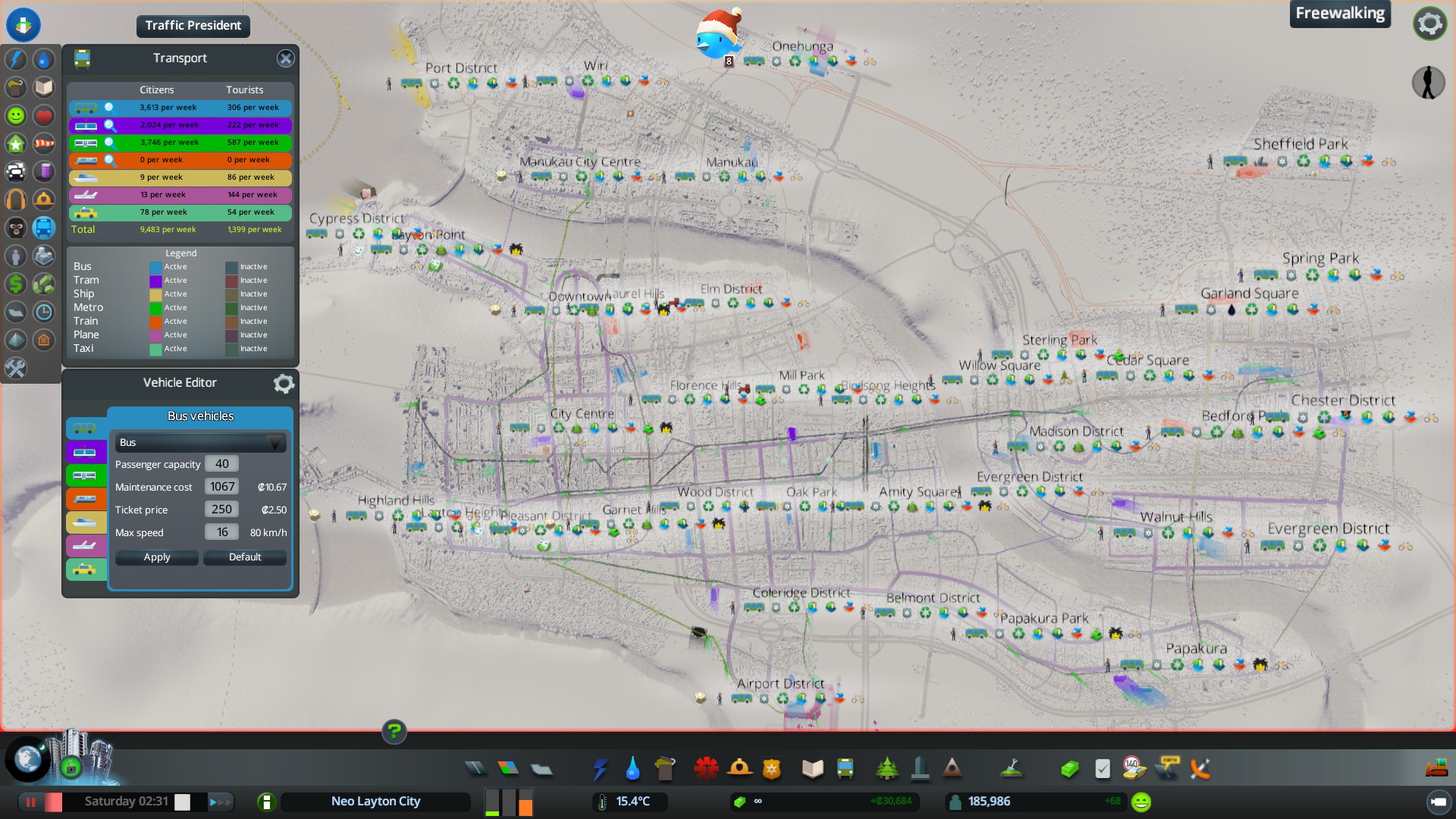Viewport: 1456px width, 819px height.
Task: Click the Freewalking pedestrian icon
Action: (x=1428, y=82)
